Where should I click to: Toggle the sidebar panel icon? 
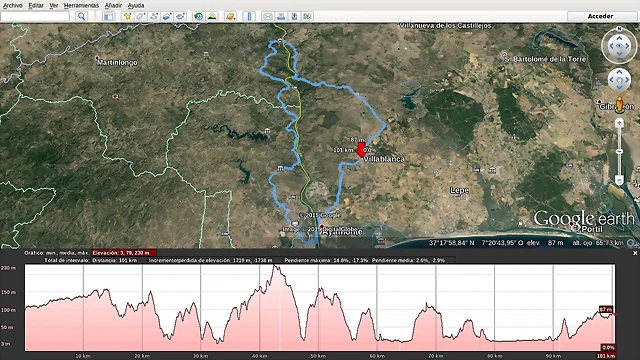pyautogui.click(x=109, y=16)
